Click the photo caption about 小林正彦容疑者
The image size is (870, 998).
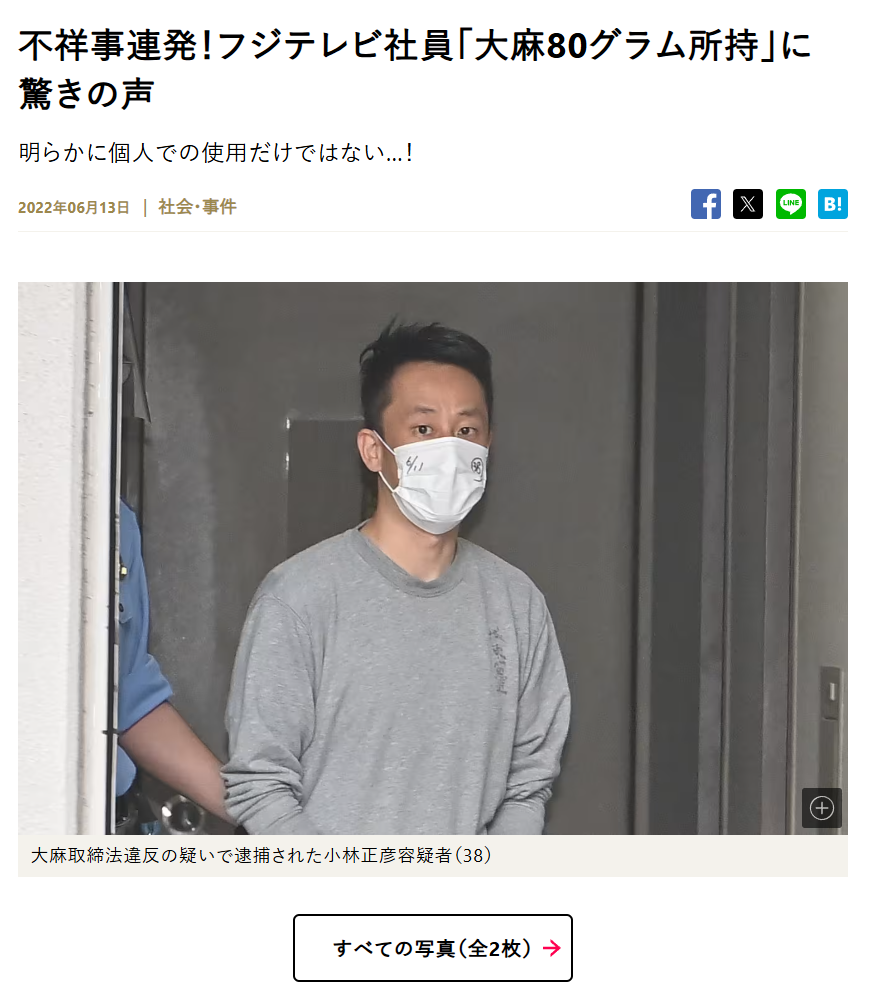(x=261, y=855)
